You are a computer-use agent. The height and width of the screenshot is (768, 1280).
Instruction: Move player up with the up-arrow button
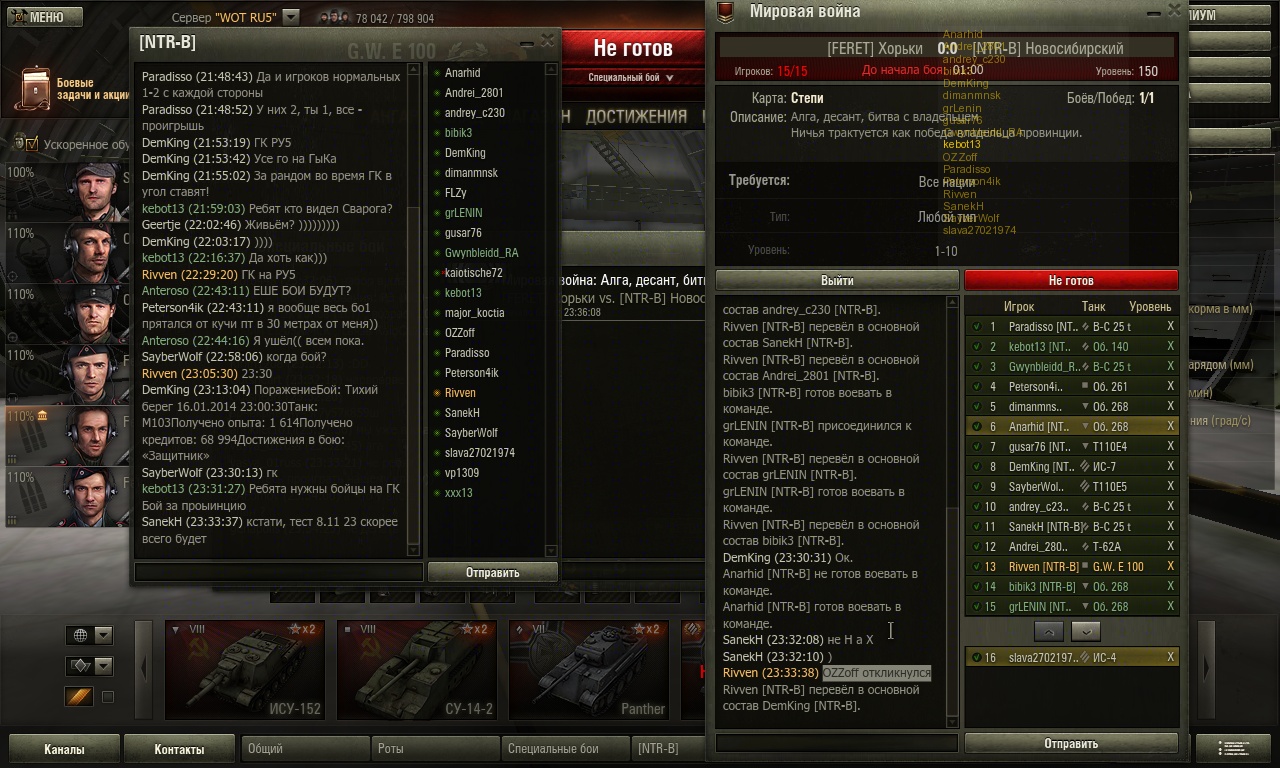(1049, 631)
